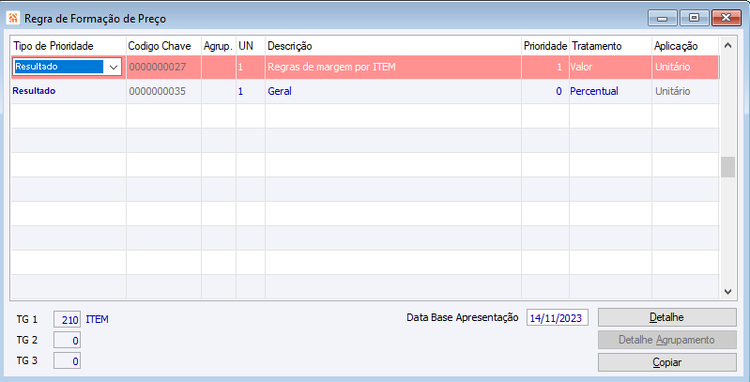
Task: Click the Detalhe Agrupamento button
Action: pyautogui.click(x=667, y=340)
